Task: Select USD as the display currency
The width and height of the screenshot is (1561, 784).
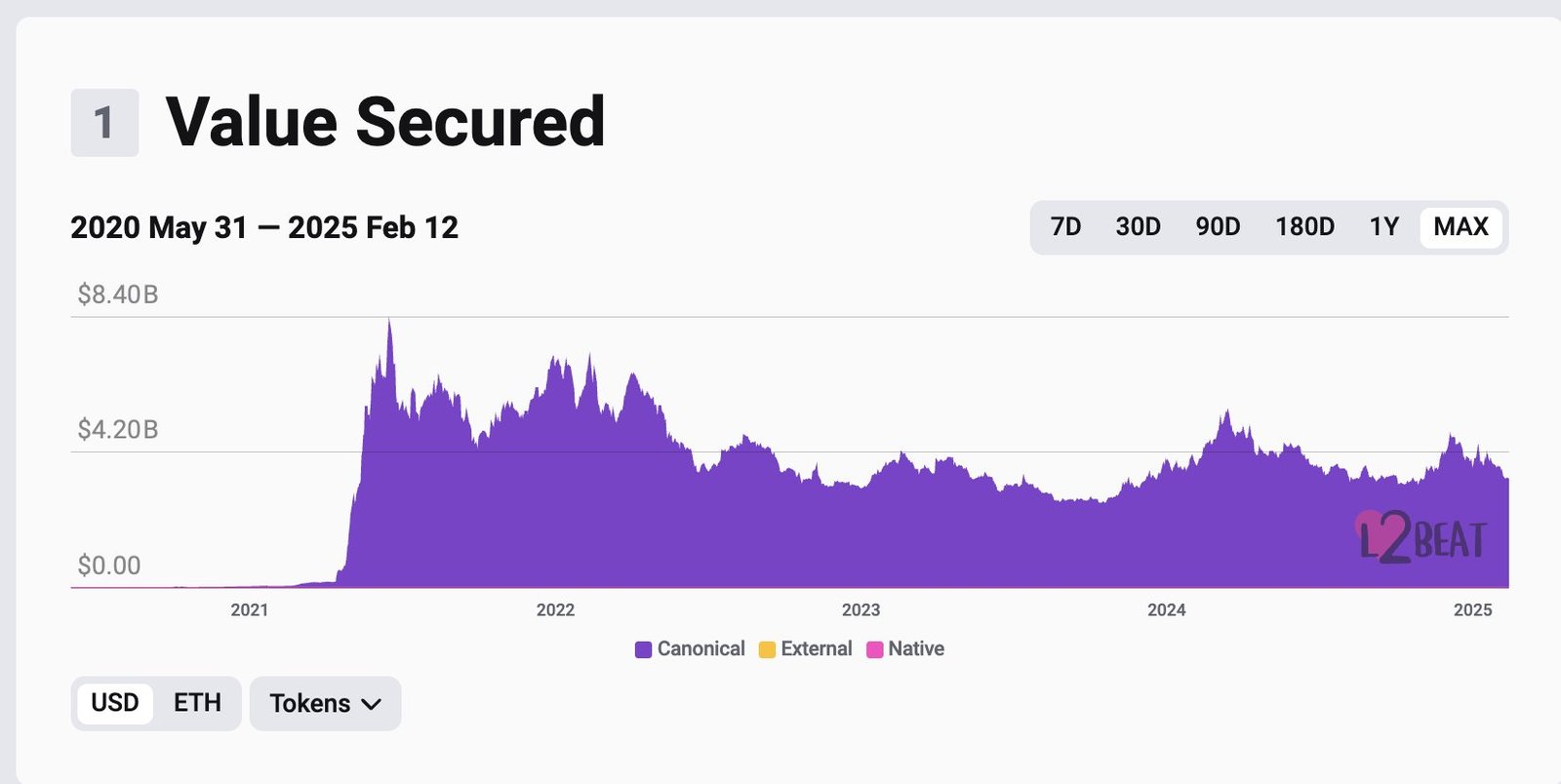Action: coord(115,703)
